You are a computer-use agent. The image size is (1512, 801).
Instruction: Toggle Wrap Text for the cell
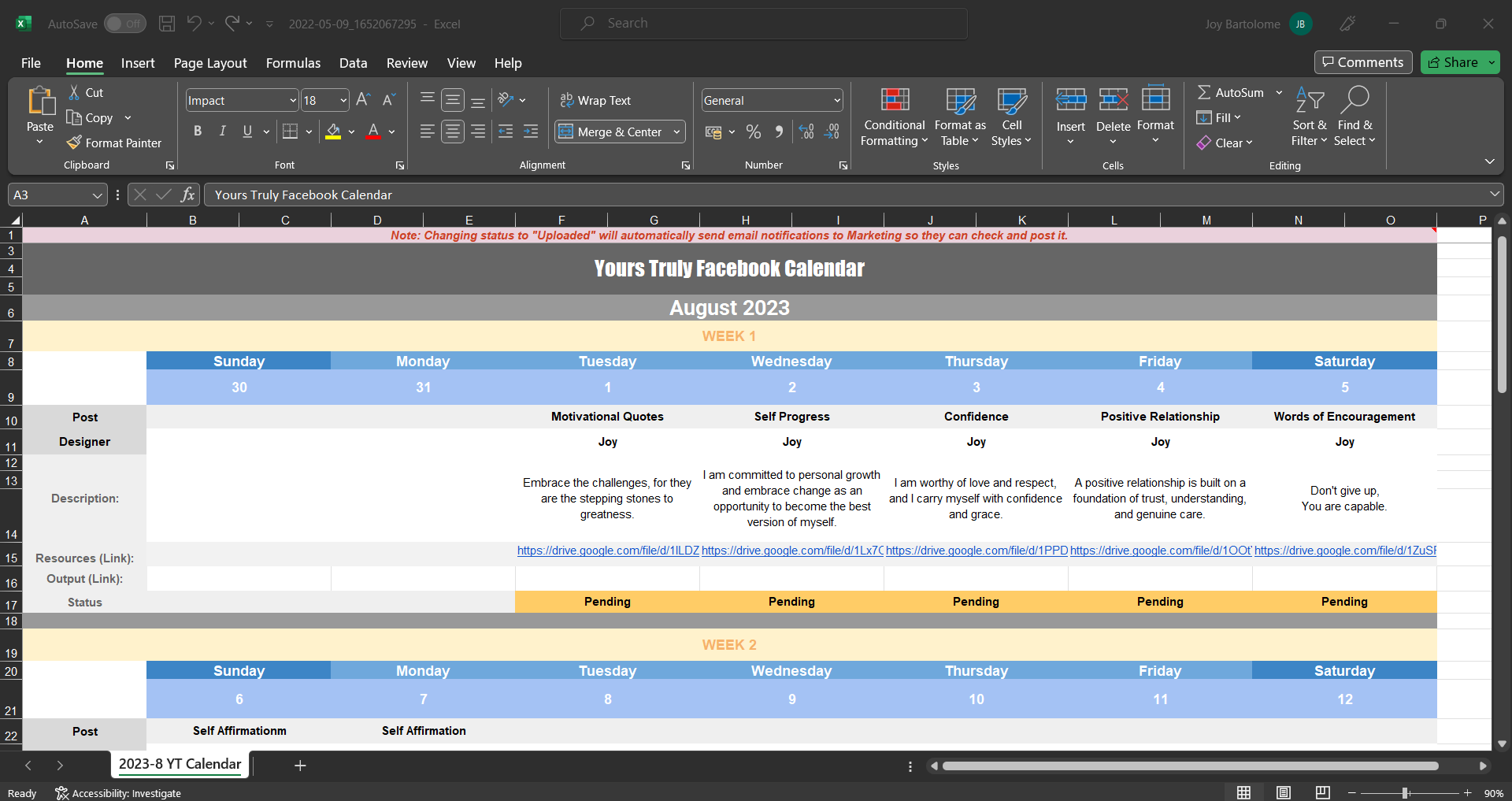[x=595, y=100]
